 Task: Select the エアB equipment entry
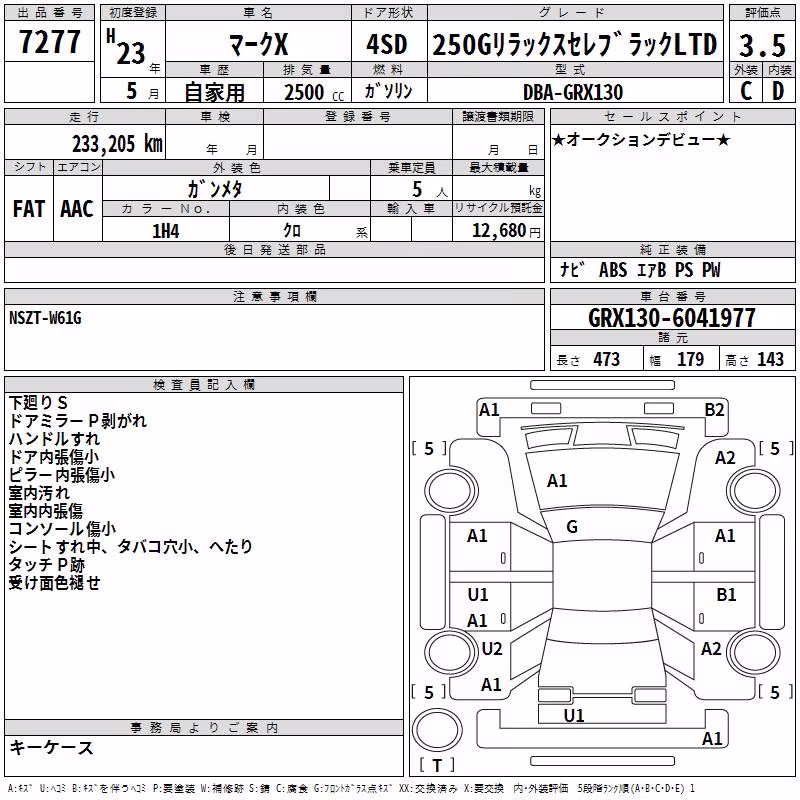pyautogui.click(x=652, y=270)
